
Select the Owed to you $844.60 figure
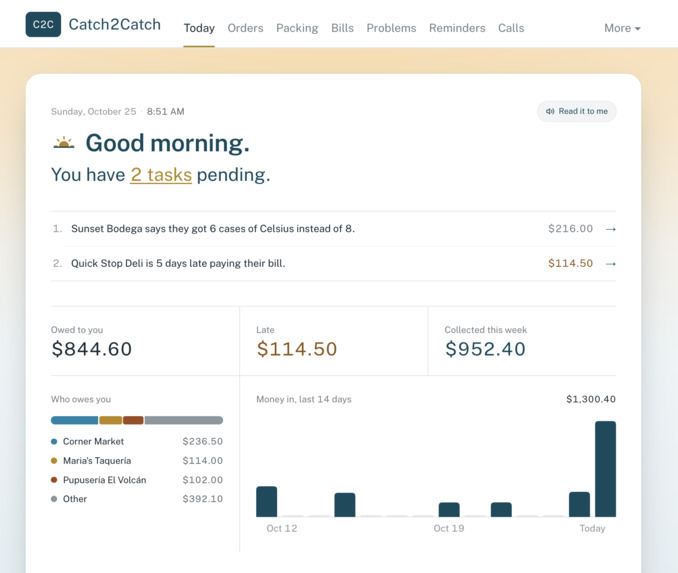[x=91, y=349]
